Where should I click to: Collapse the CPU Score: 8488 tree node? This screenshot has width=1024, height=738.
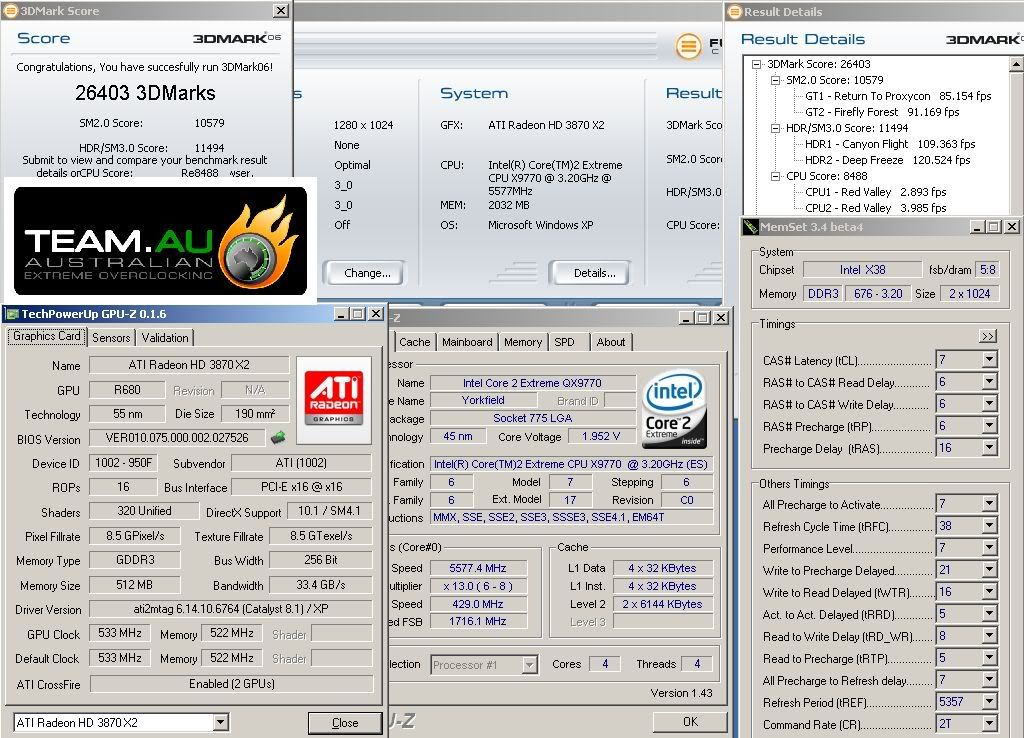(775, 176)
